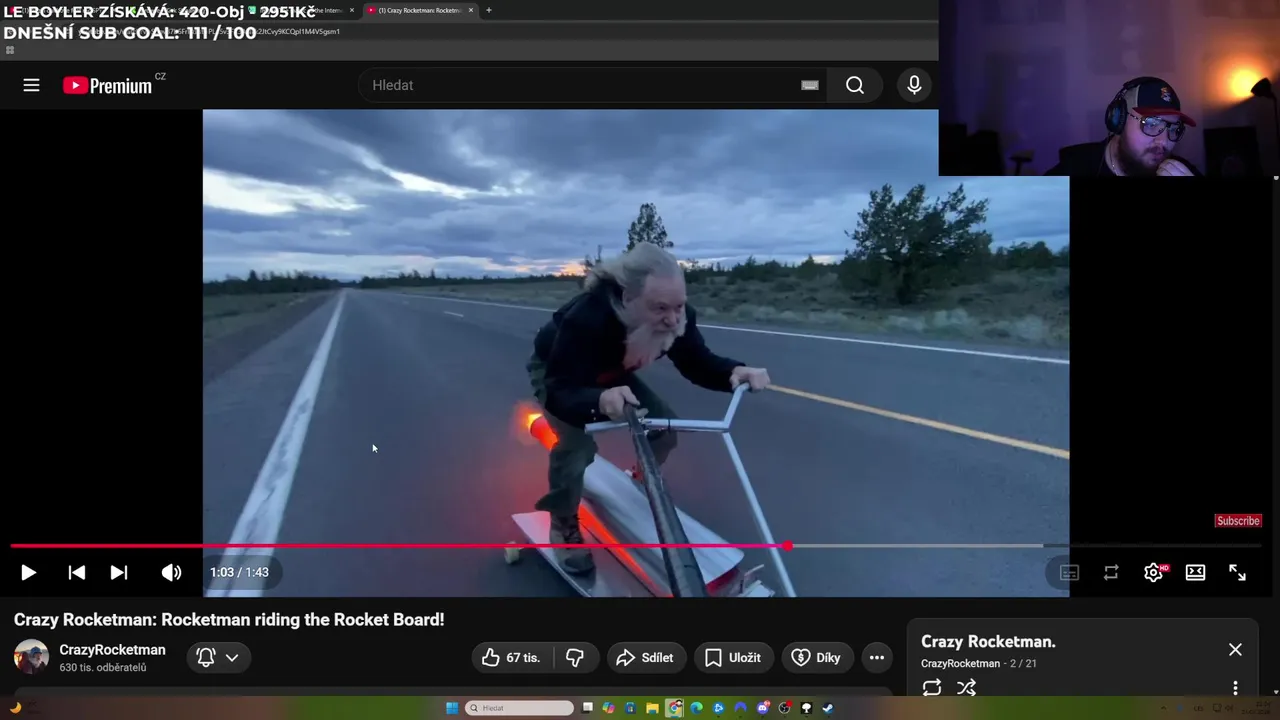Start voice search with microphone
The height and width of the screenshot is (720, 1280).
coord(914,85)
